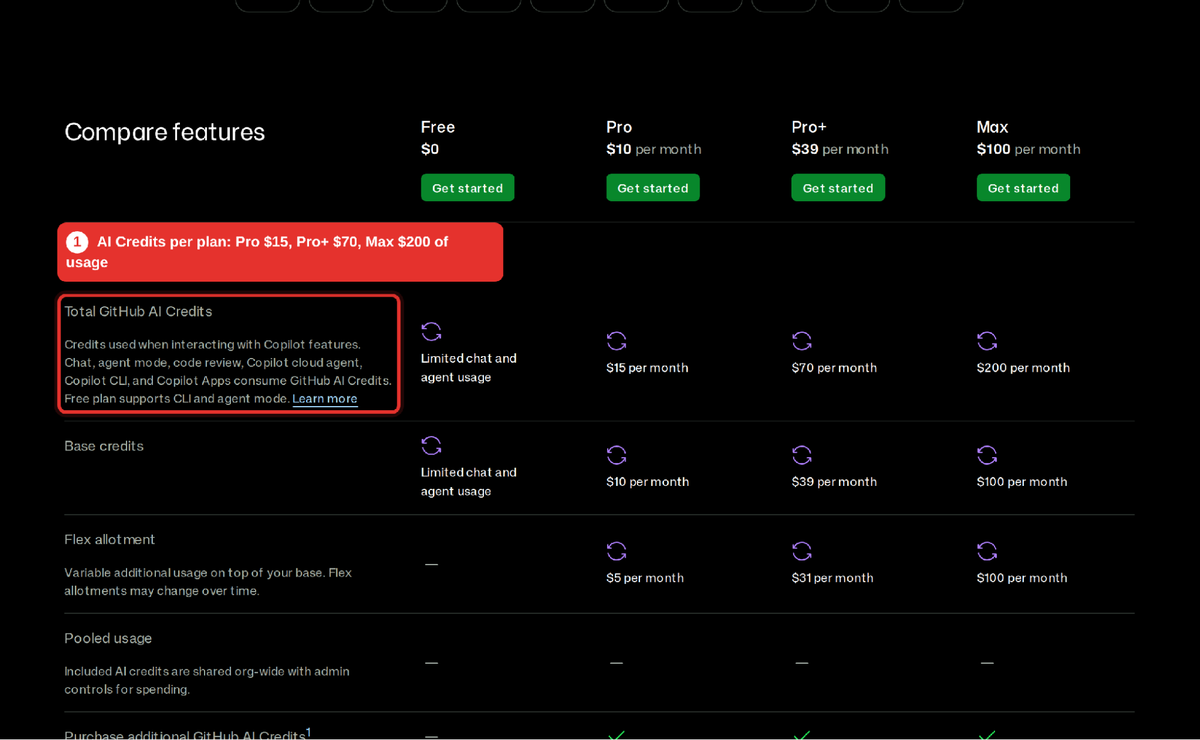Click the Pro+ plan name

tap(809, 127)
